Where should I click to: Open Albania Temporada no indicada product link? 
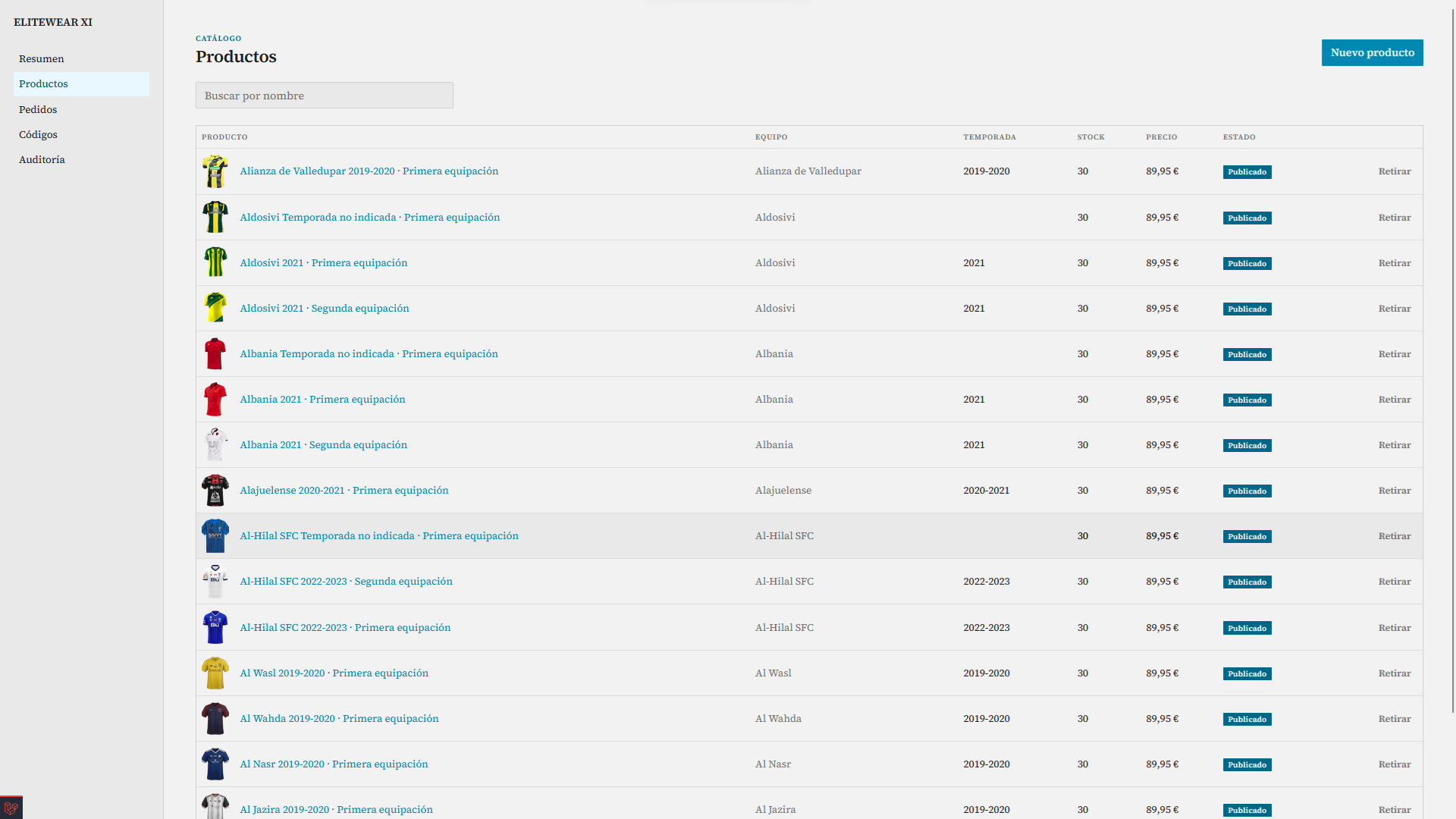(x=369, y=353)
